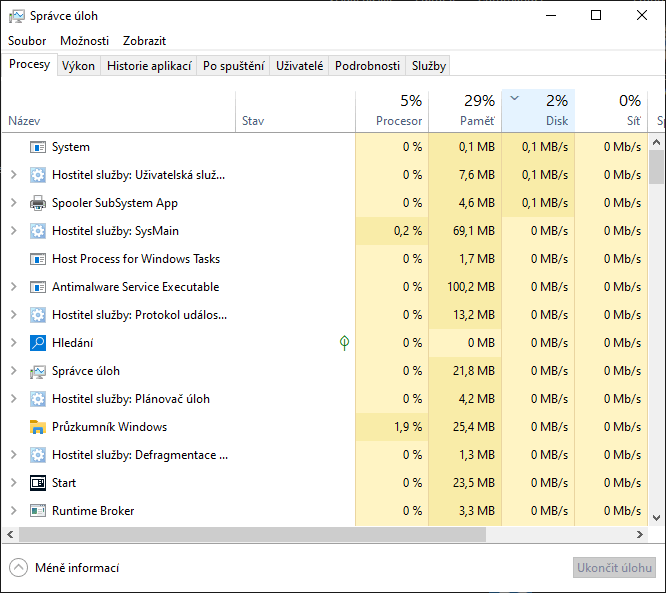
Task: Click the Antimalware Service Executable icon
Action: pyautogui.click(x=38, y=287)
